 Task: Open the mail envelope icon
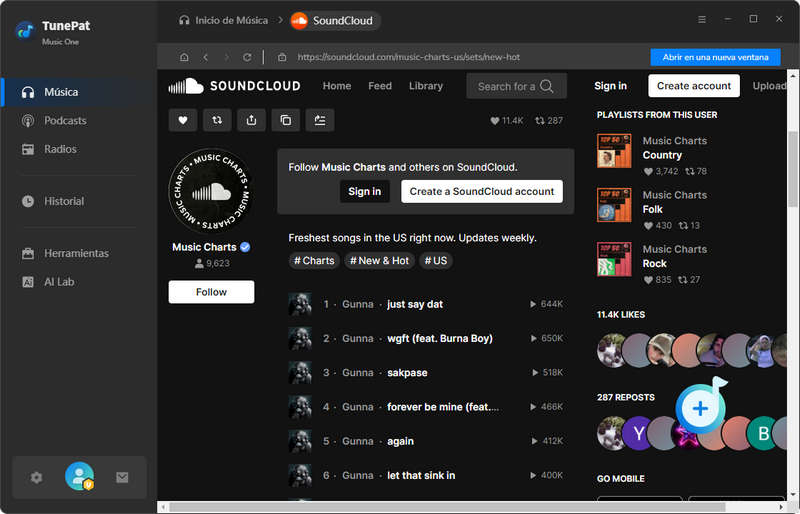click(122, 478)
